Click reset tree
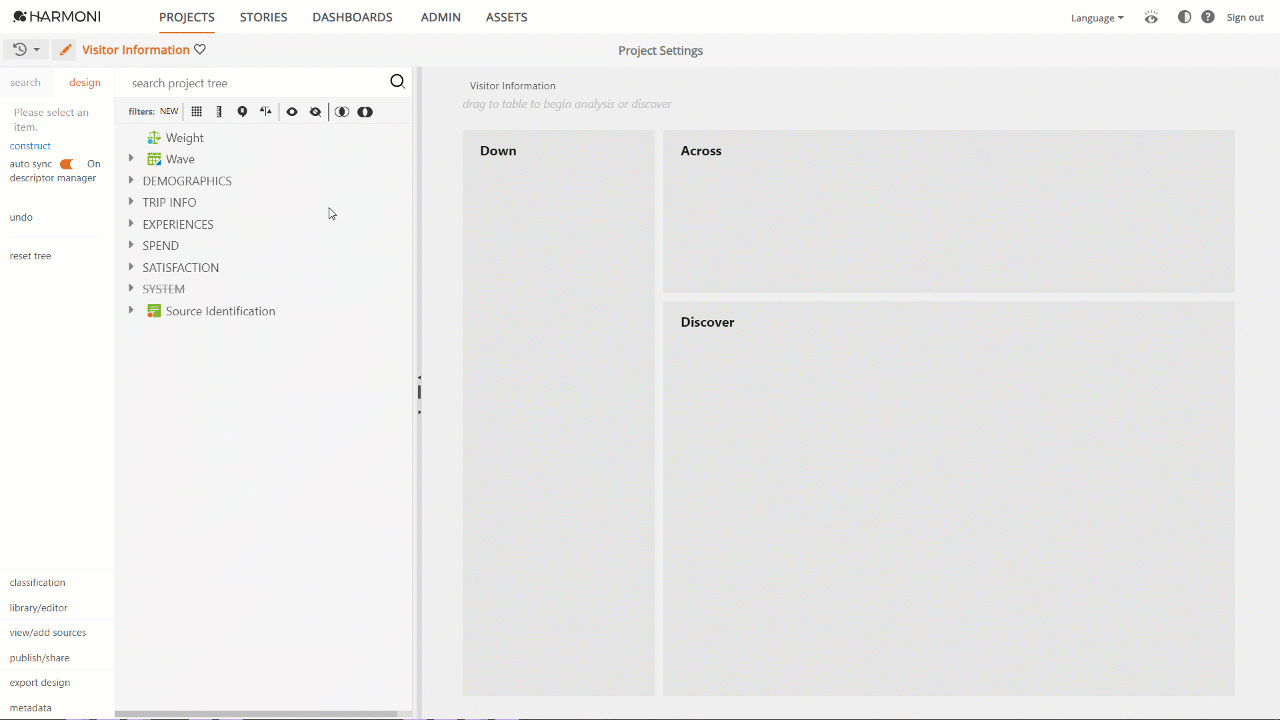 click(x=30, y=256)
